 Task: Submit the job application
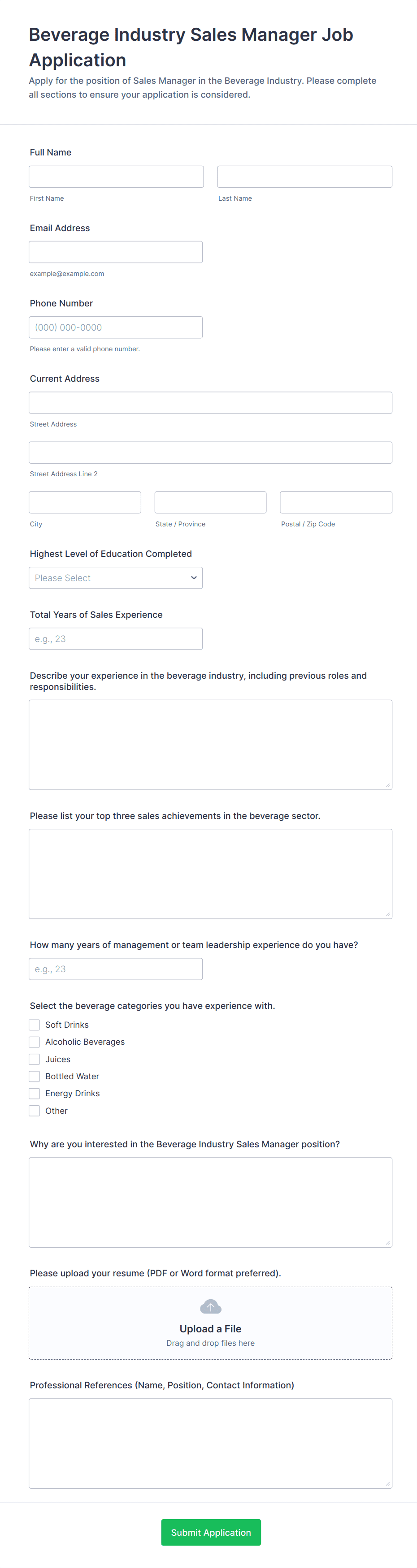tap(210, 1532)
